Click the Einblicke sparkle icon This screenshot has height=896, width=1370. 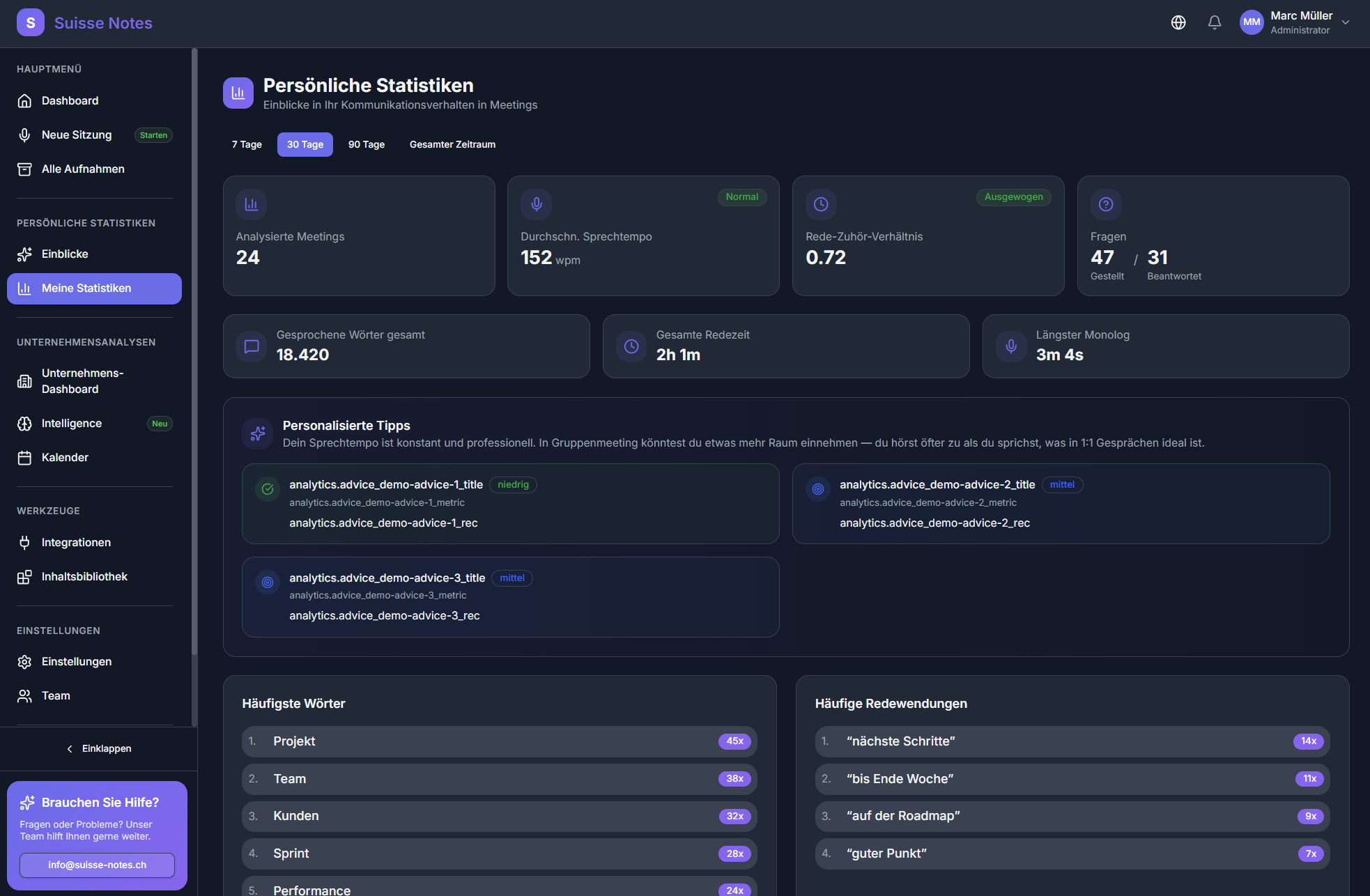click(x=24, y=254)
